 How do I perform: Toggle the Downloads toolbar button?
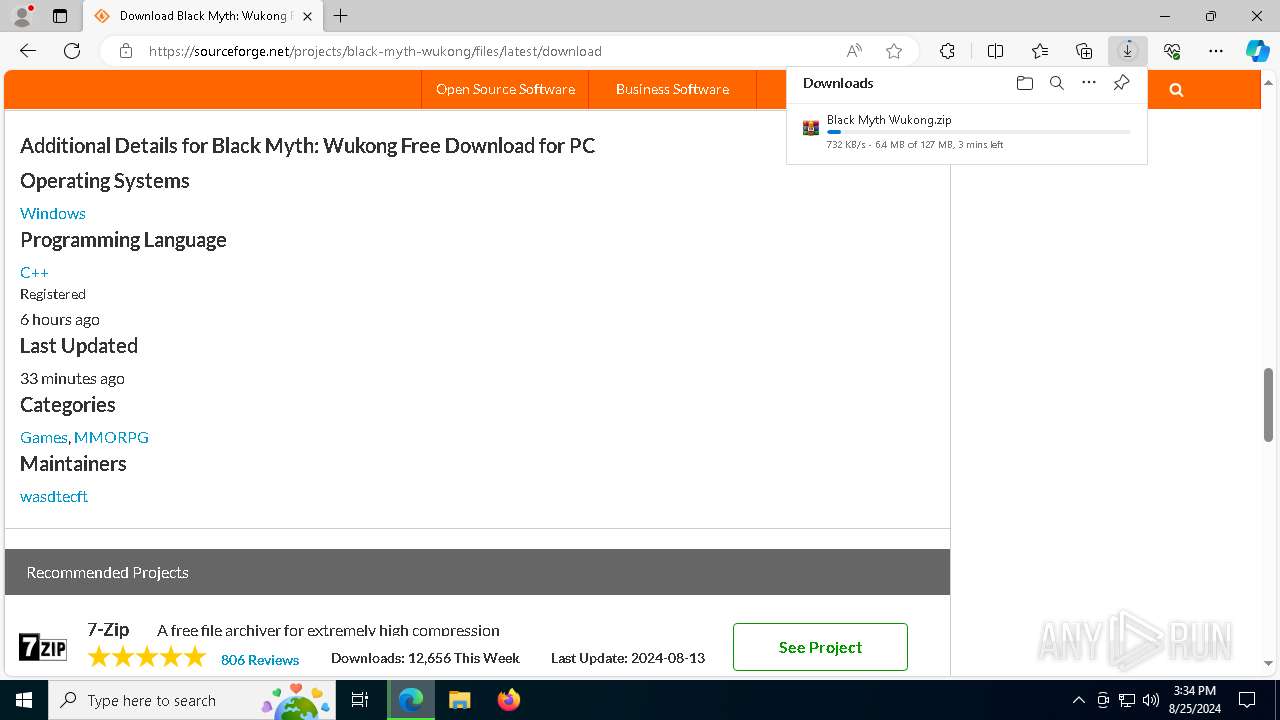[x=1127, y=51]
